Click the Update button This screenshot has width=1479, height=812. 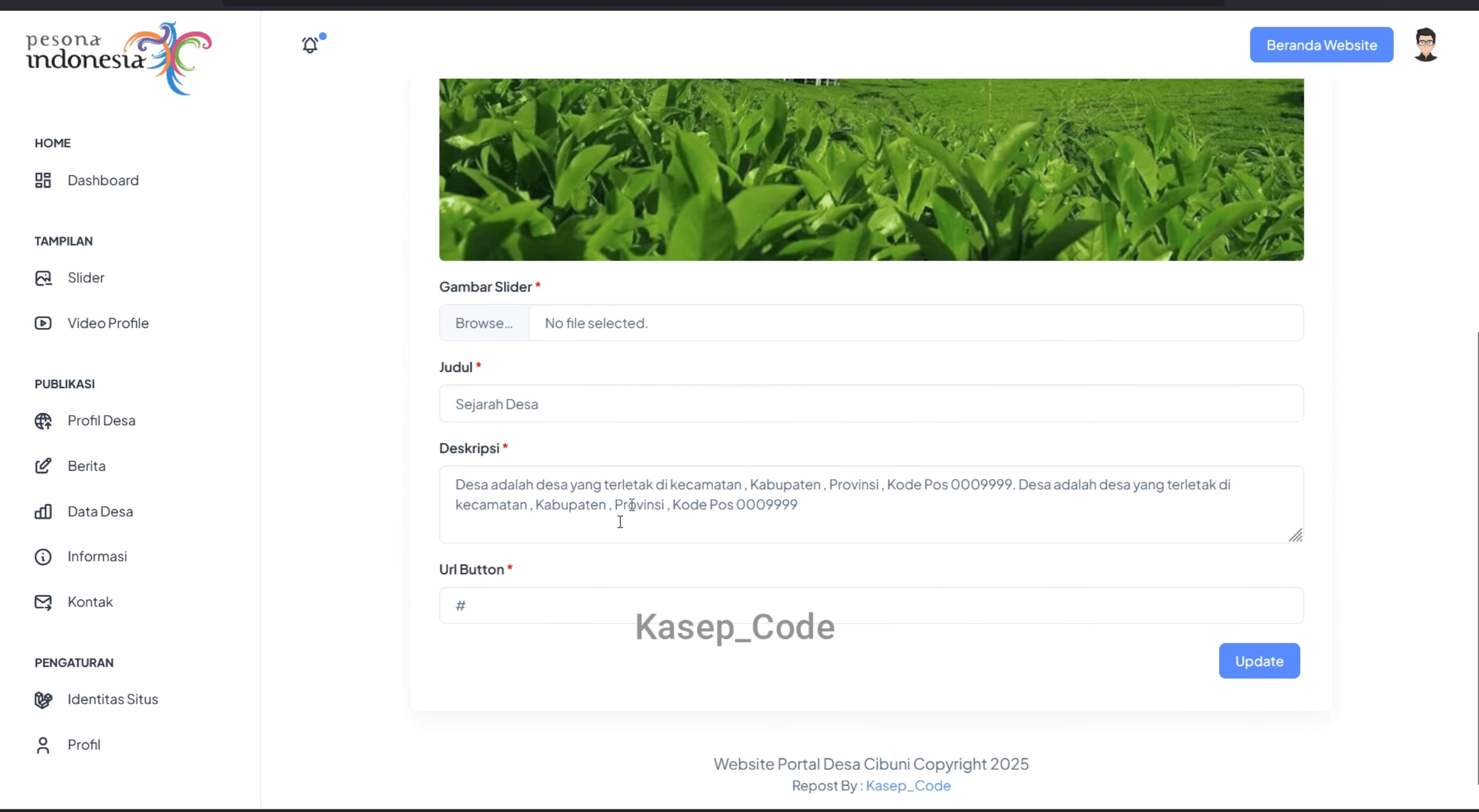(x=1259, y=661)
